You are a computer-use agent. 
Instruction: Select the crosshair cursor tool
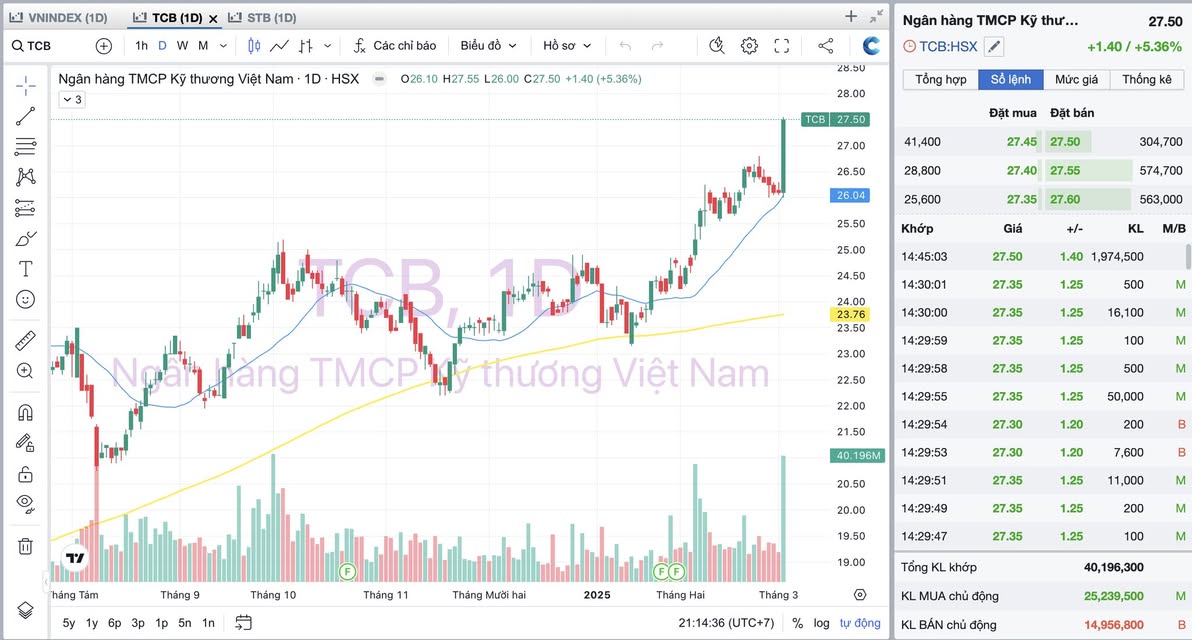click(x=25, y=86)
